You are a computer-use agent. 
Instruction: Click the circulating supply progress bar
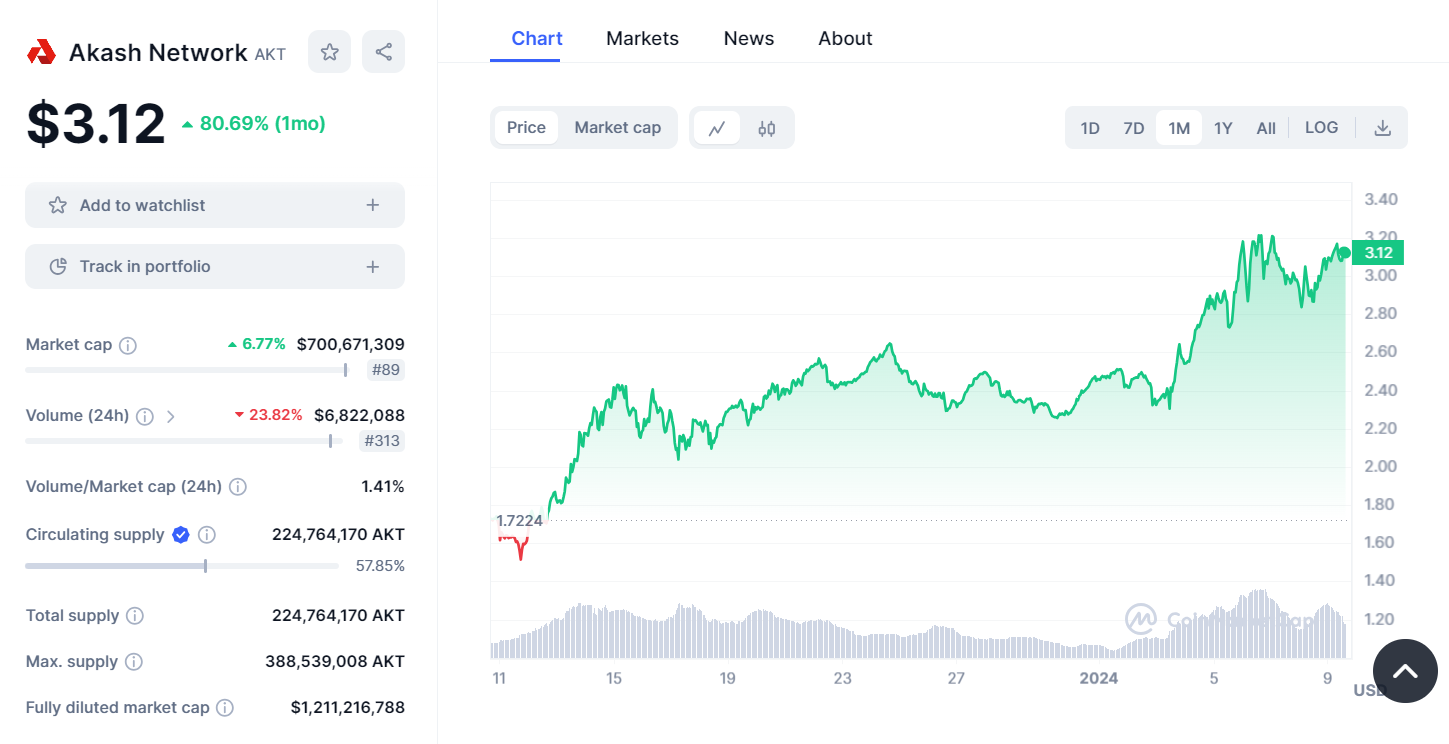[x=182, y=566]
